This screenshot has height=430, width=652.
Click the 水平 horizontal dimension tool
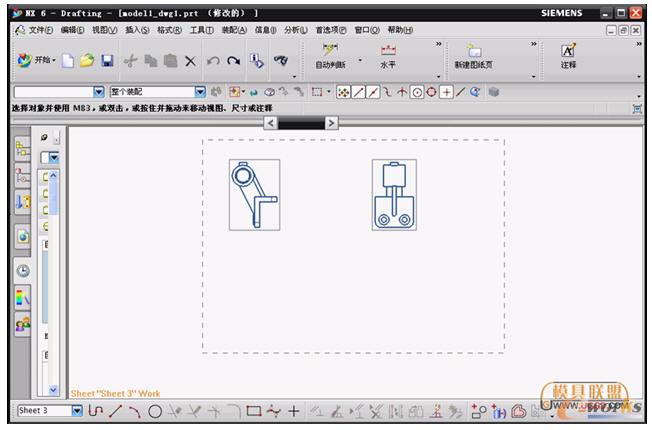tap(388, 56)
